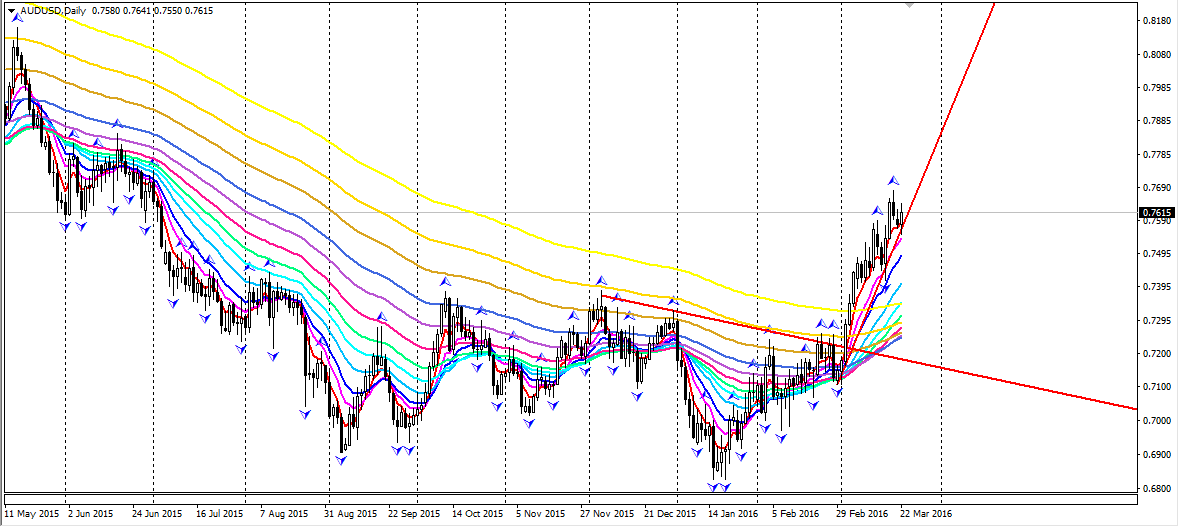
Task: Click the 5 Nov 2015 date label
Action: click(x=540, y=514)
